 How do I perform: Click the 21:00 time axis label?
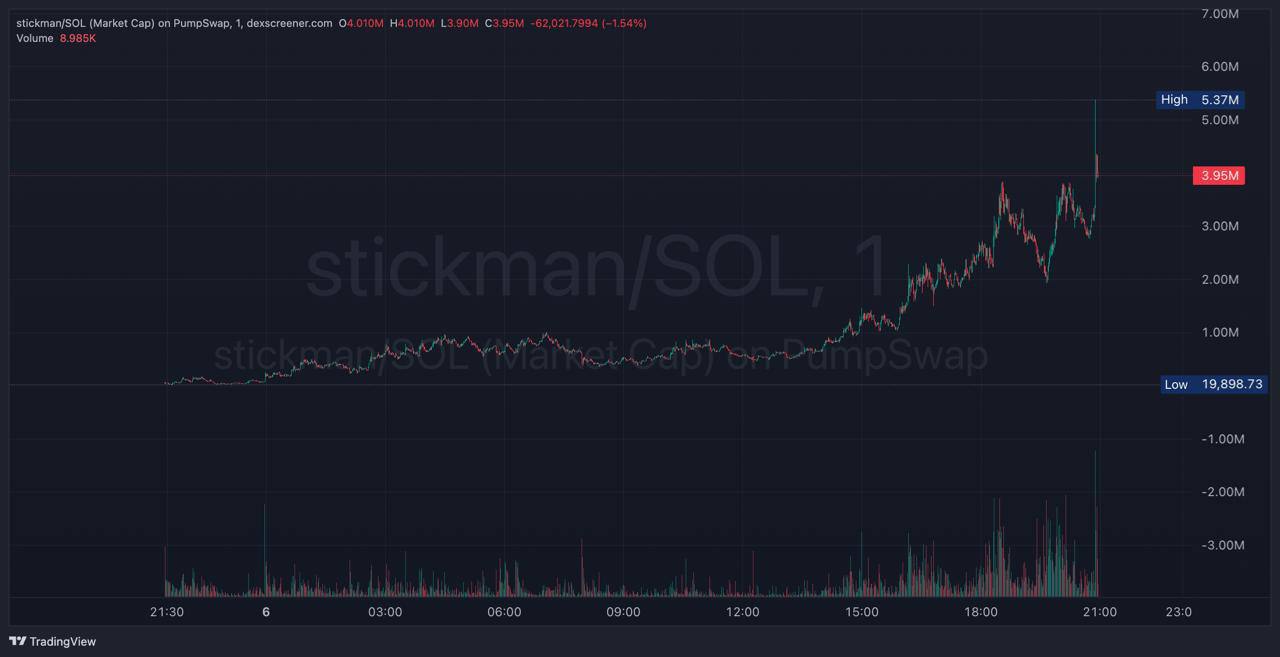pos(1100,612)
